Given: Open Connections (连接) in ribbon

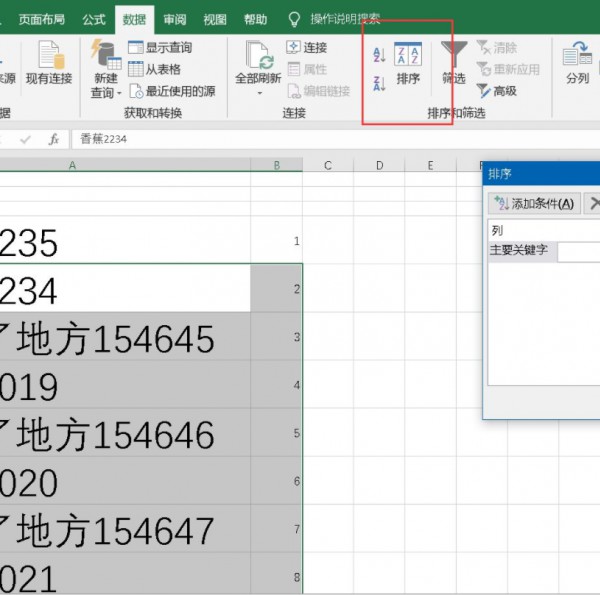Looking at the screenshot, I should click(x=307, y=47).
